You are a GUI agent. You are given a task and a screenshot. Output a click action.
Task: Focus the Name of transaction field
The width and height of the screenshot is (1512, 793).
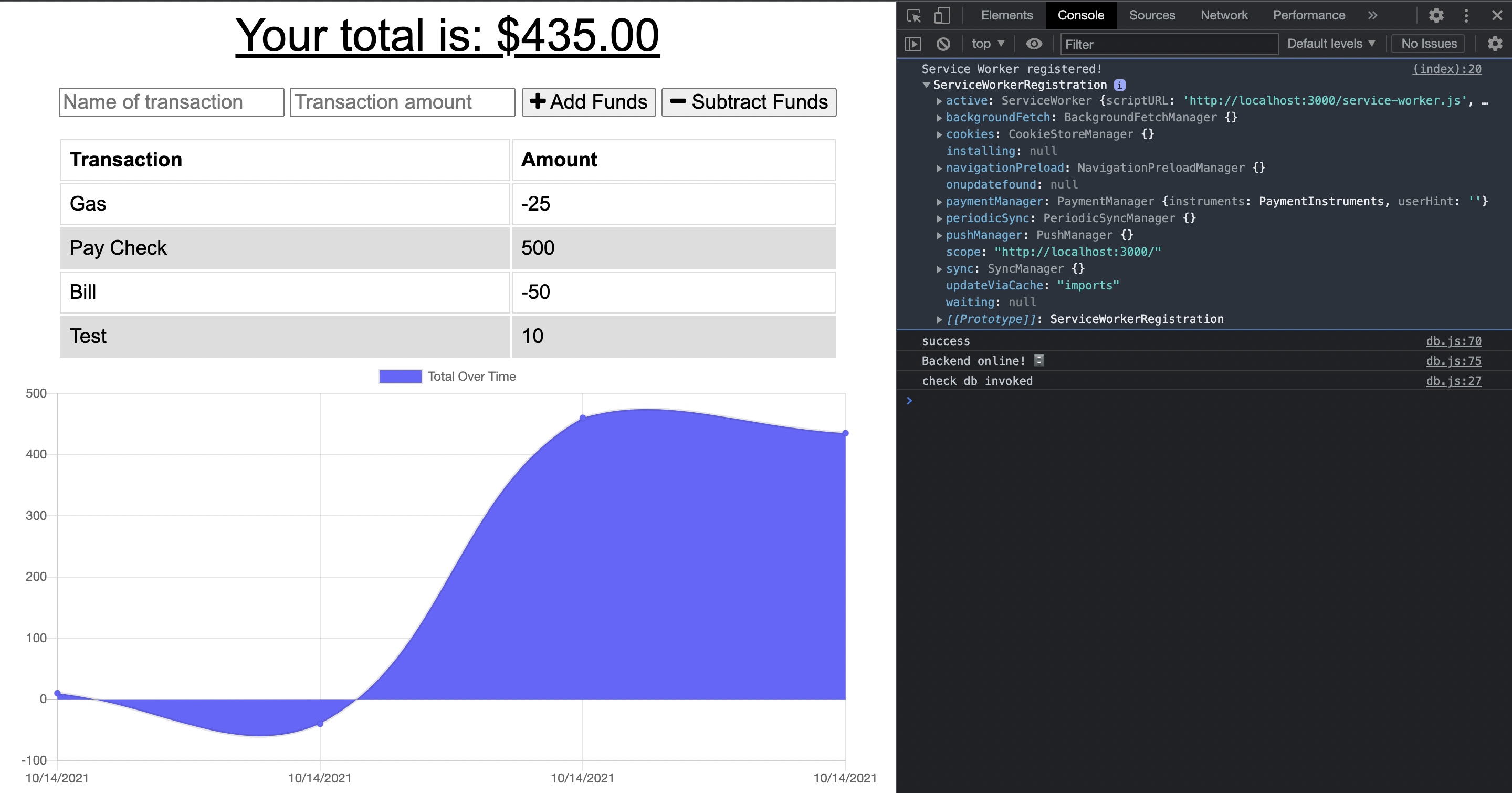point(171,102)
